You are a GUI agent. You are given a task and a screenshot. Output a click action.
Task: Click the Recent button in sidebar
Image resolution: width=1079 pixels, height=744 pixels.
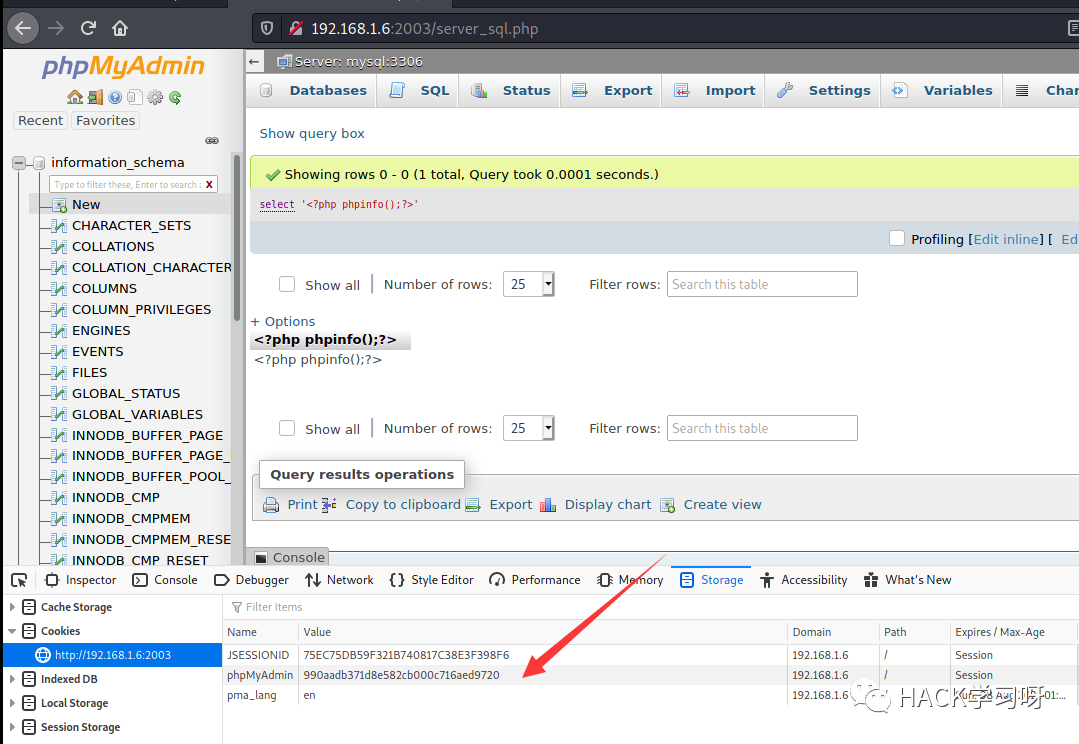click(41, 120)
